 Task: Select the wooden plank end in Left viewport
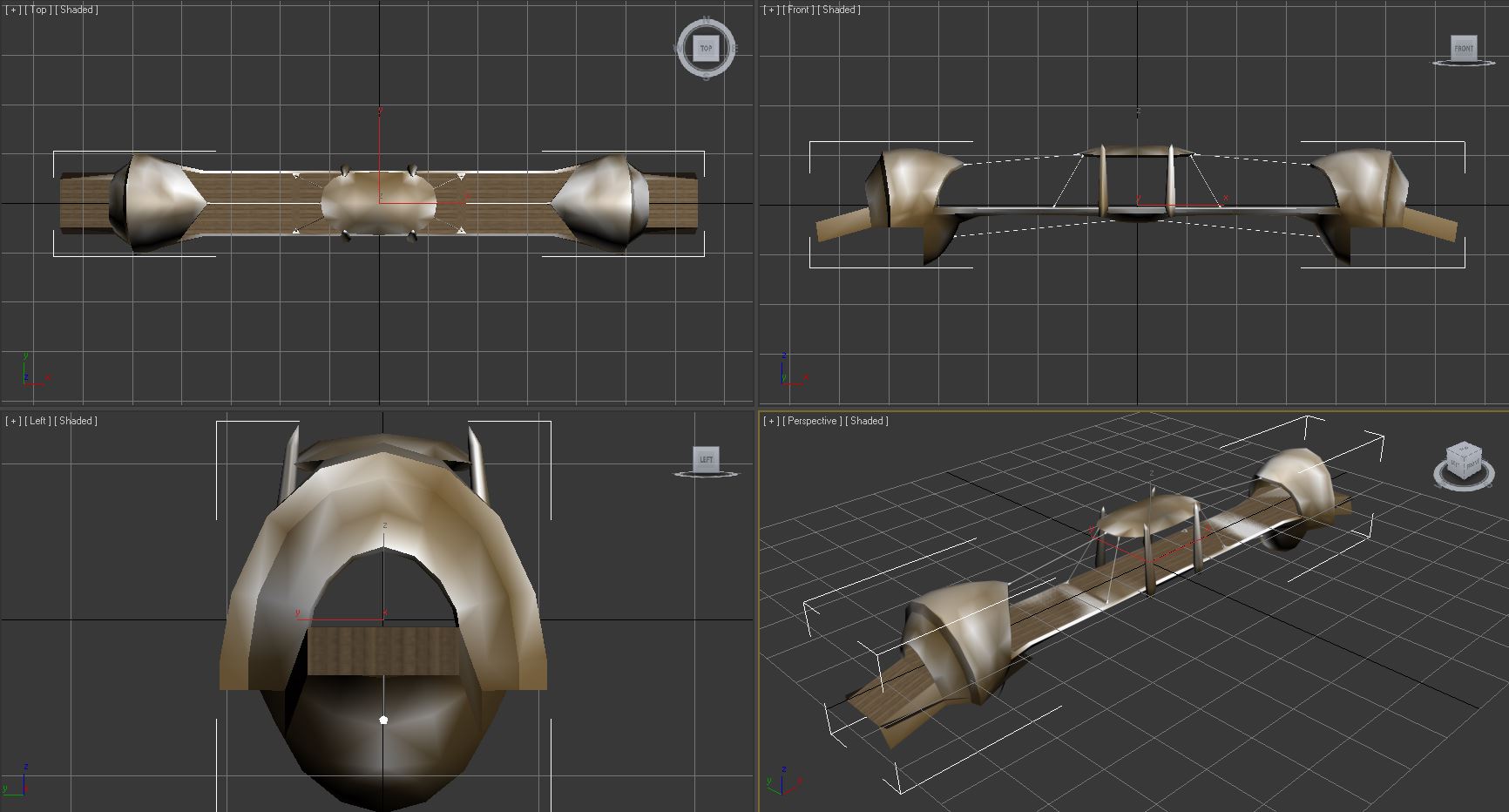click(383, 651)
